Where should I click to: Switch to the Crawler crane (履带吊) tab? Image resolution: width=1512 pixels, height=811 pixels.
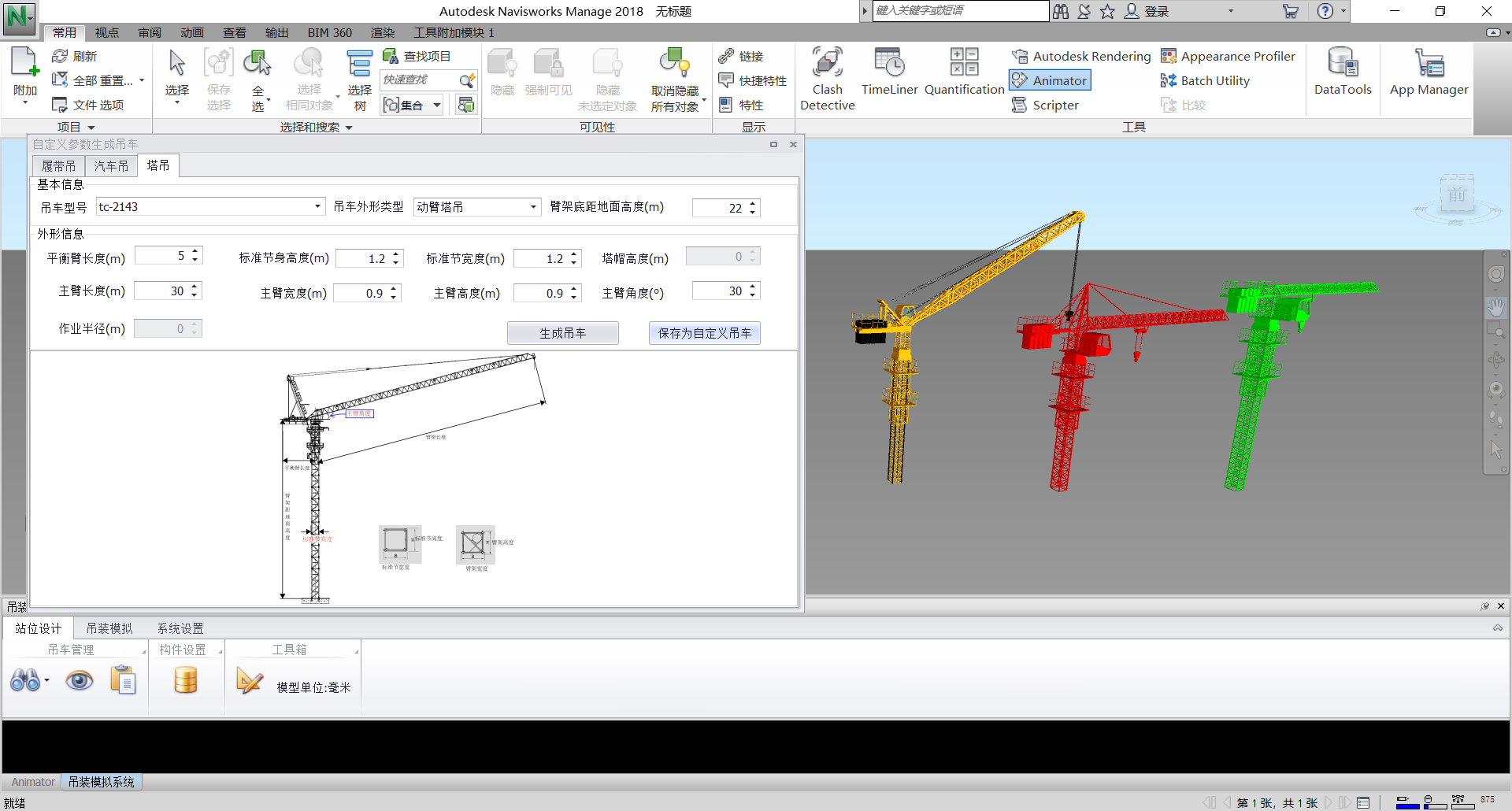click(59, 166)
